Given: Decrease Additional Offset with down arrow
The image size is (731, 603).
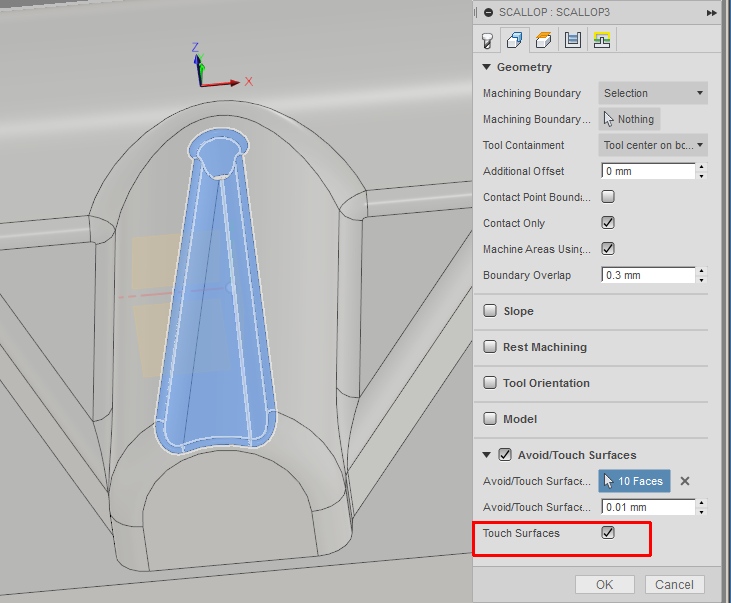Looking at the screenshot, I should (702, 176).
